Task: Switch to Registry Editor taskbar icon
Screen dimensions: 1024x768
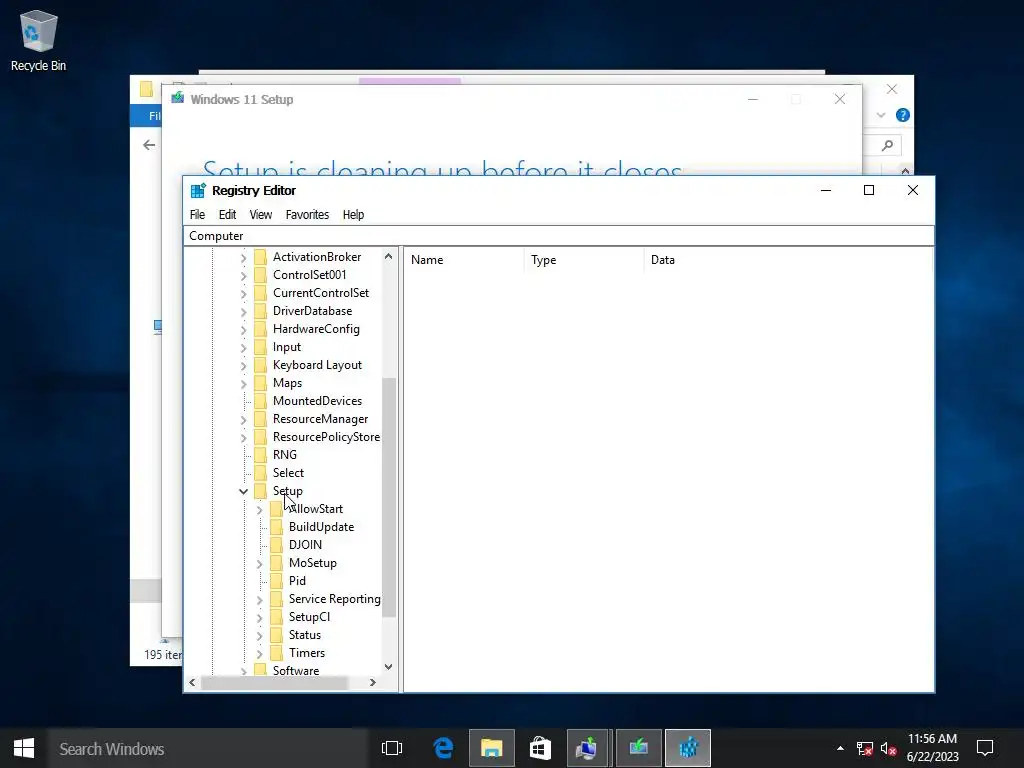Action: pos(688,748)
